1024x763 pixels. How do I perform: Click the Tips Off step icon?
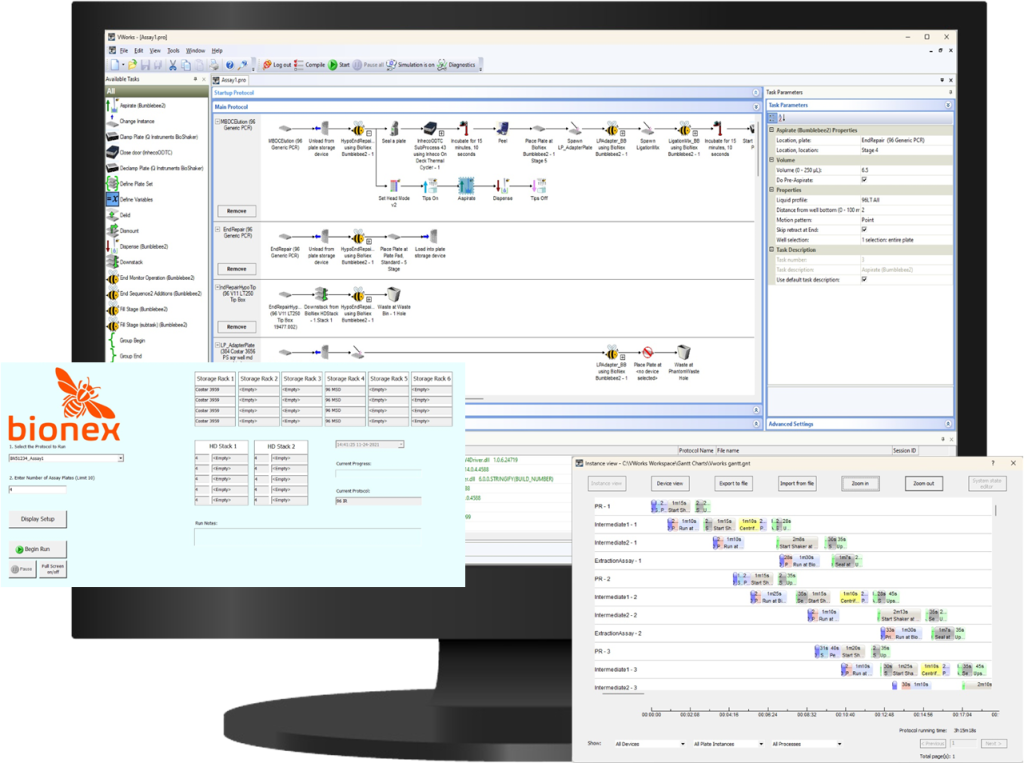[x=539, y=186]
